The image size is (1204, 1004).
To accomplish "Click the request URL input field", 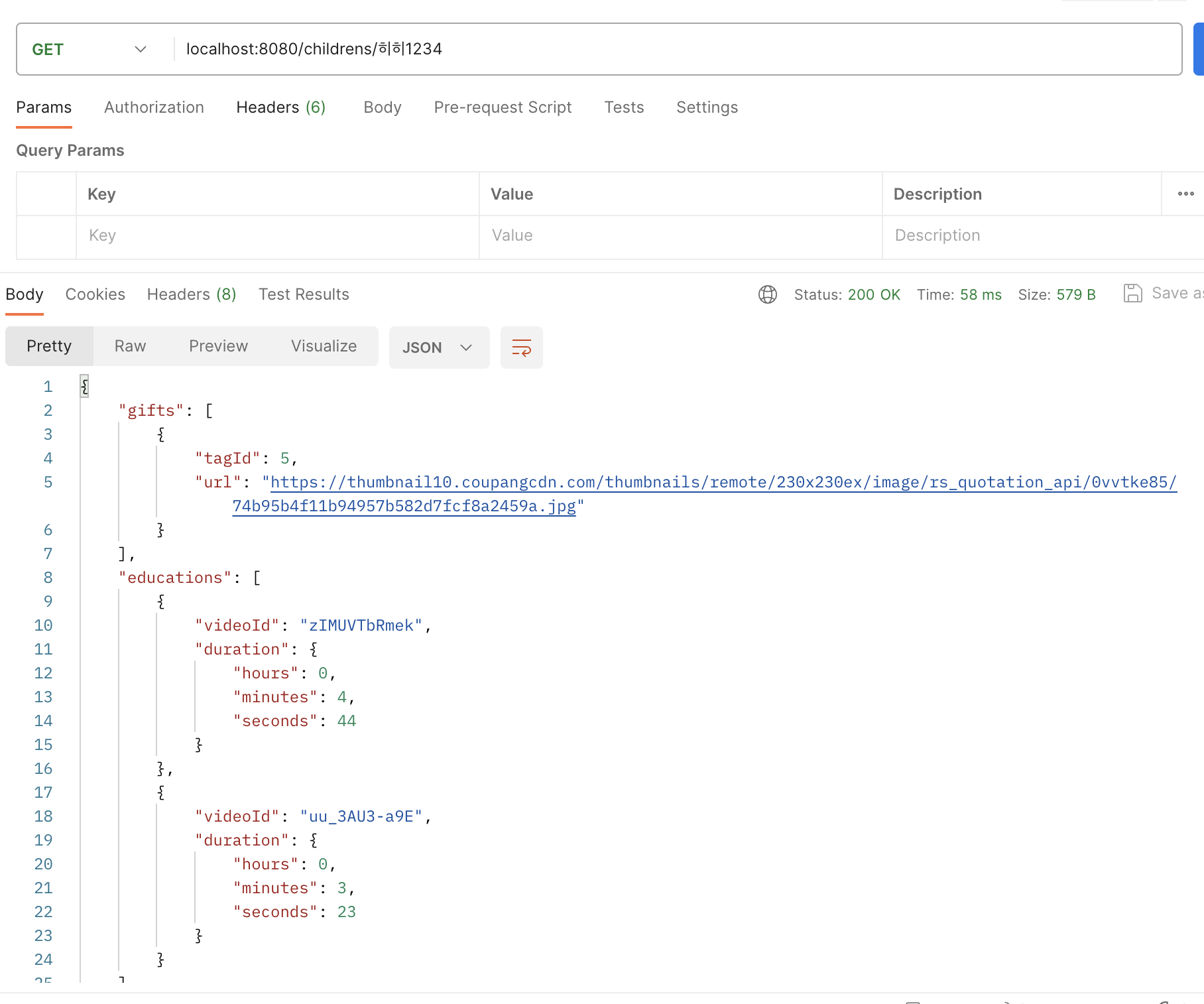I will [x=597, y=48].
